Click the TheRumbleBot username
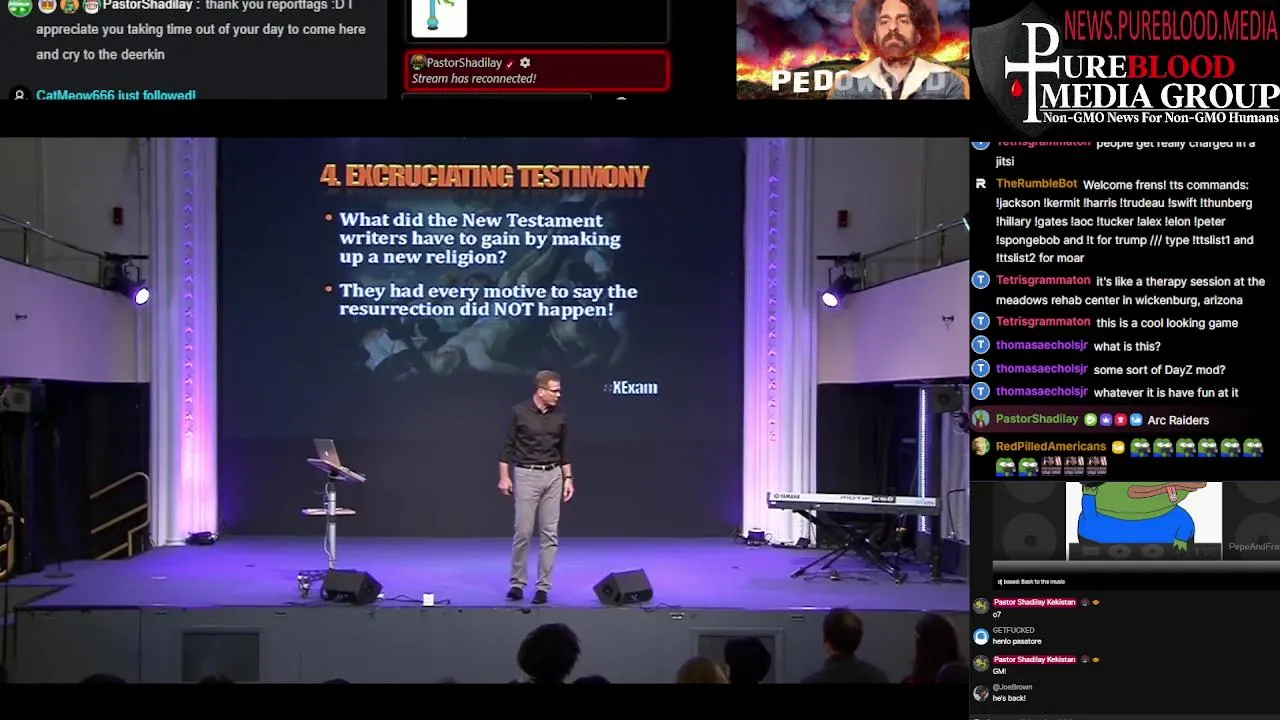Viewport: 1280px width, 720px height. pos(1036,185)
